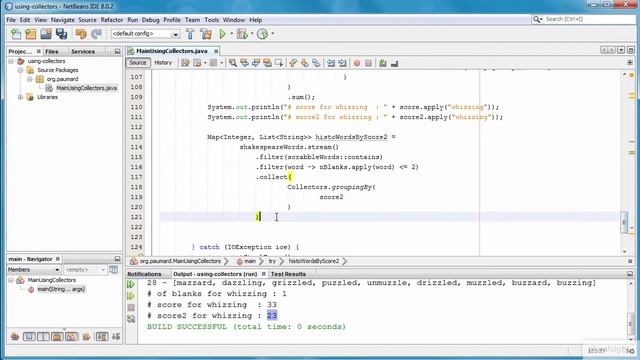Open the Debug menu

click(151, 20)
